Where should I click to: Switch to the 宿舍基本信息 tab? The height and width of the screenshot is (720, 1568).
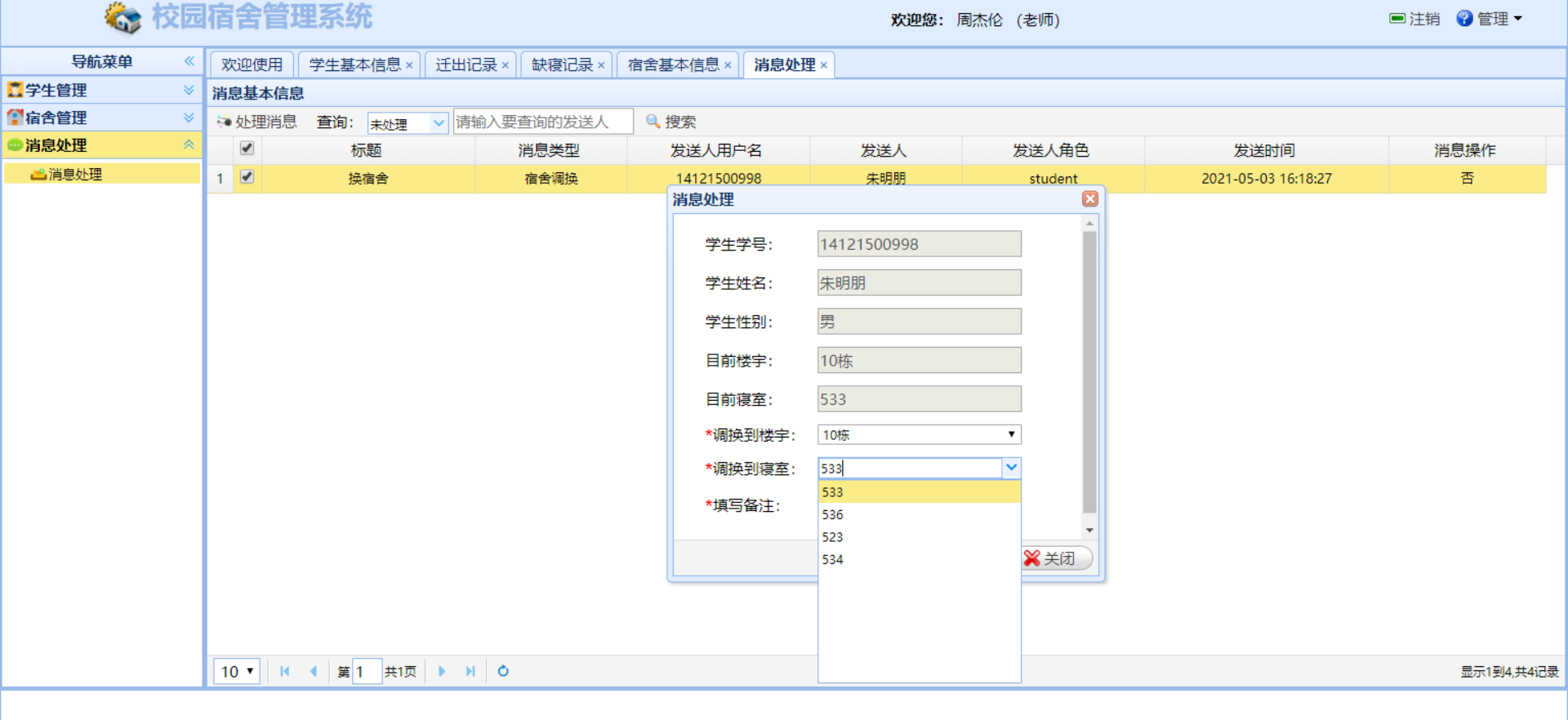pos(673,64)
